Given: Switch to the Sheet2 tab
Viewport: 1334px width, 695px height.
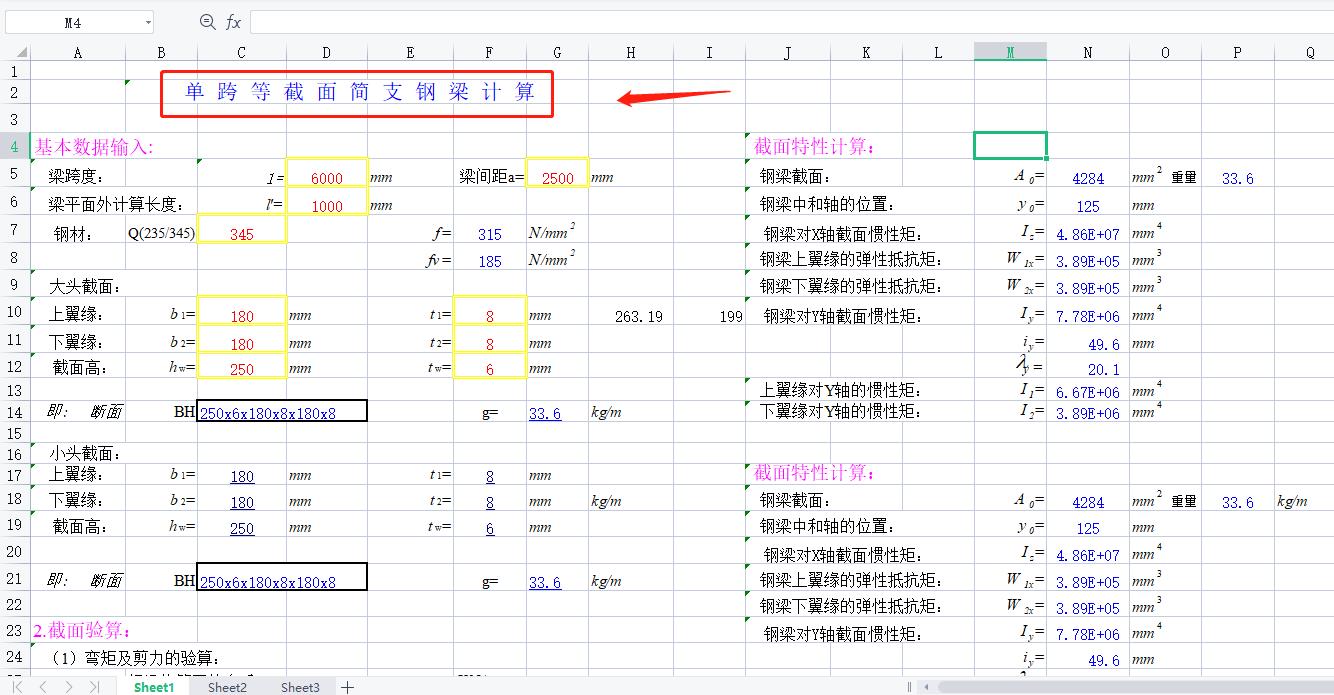Looking at the screenshot, I should pyautogui.click(x=227, y=687).
